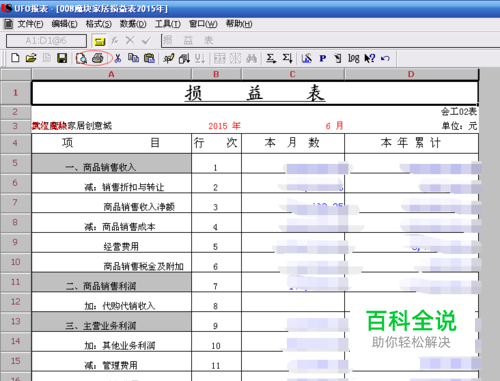
Task: Open the 编辑(E) menu
Action: tap(64, 24)
